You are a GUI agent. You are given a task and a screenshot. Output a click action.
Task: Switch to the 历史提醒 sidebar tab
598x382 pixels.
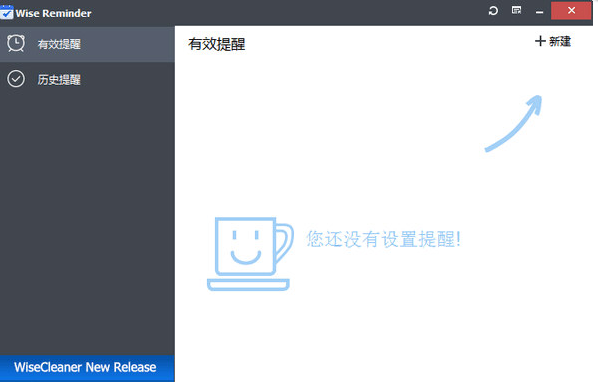pyautogui.click(x=87, y=79)
